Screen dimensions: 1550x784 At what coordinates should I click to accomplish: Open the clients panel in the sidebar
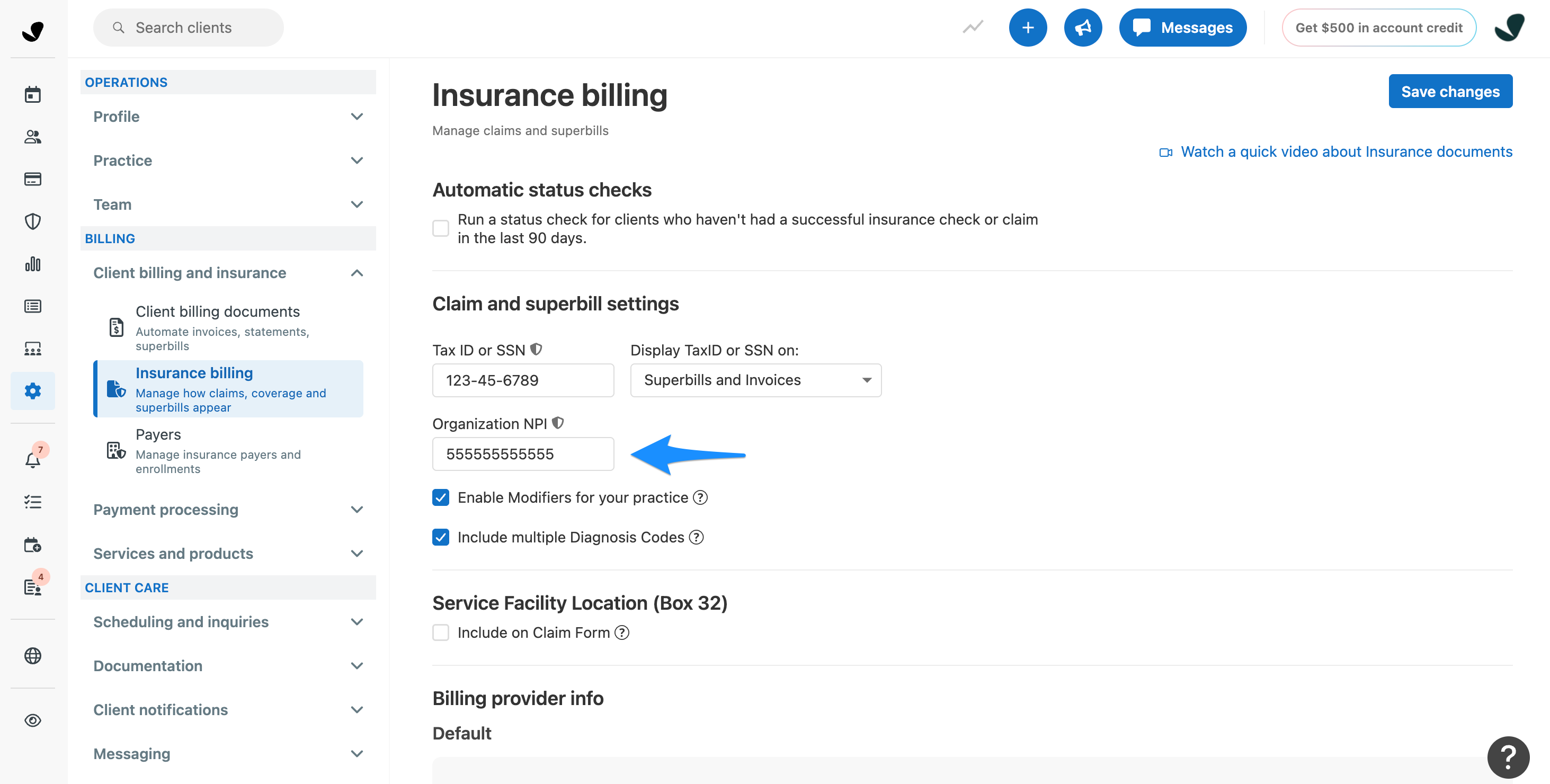[32, 137]
